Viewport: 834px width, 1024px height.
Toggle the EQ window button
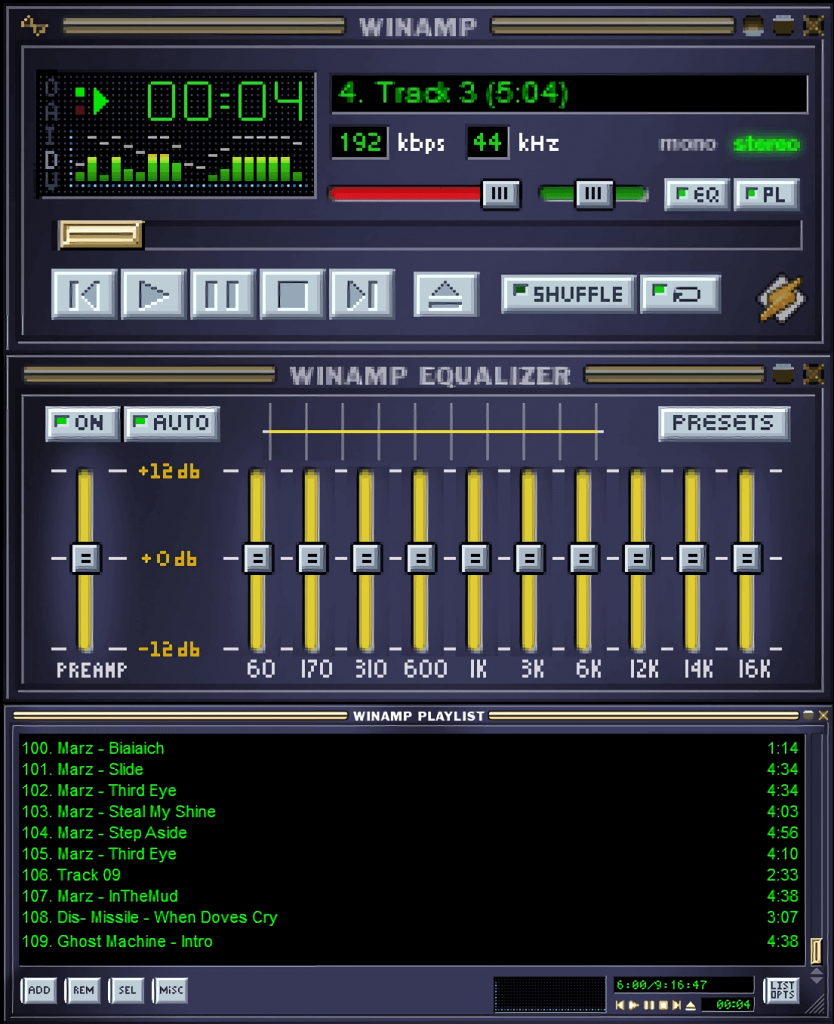tap(697, 194)
